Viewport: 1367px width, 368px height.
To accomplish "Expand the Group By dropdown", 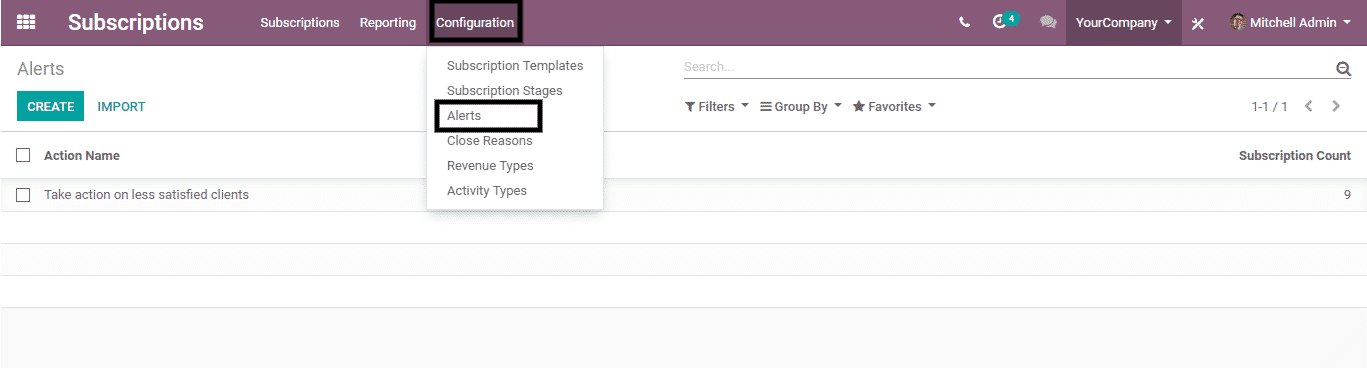I will tap(801, 106).
